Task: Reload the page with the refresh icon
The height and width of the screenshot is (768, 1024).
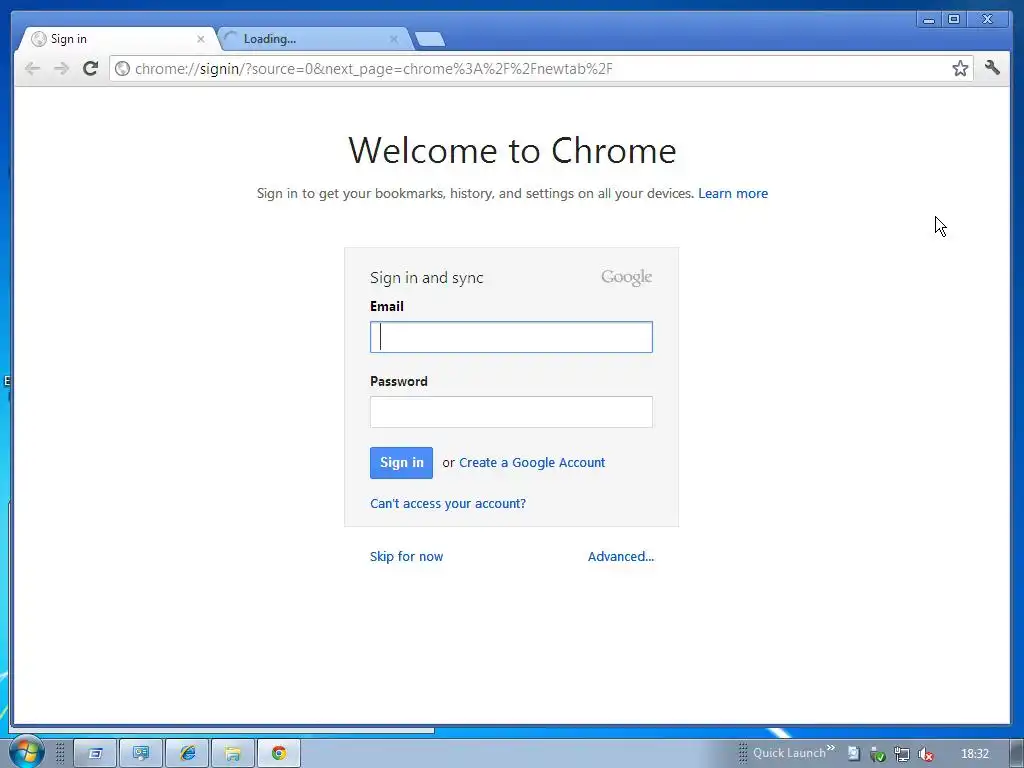Action: pos(91,68)
